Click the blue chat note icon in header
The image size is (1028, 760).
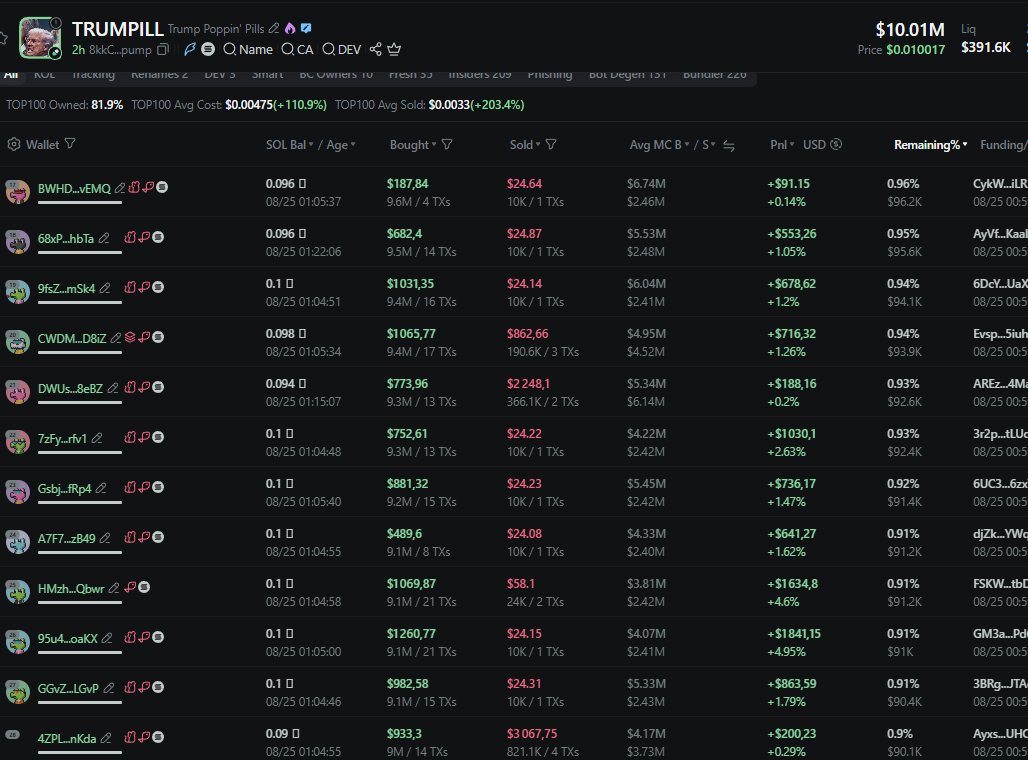[306, 28]
